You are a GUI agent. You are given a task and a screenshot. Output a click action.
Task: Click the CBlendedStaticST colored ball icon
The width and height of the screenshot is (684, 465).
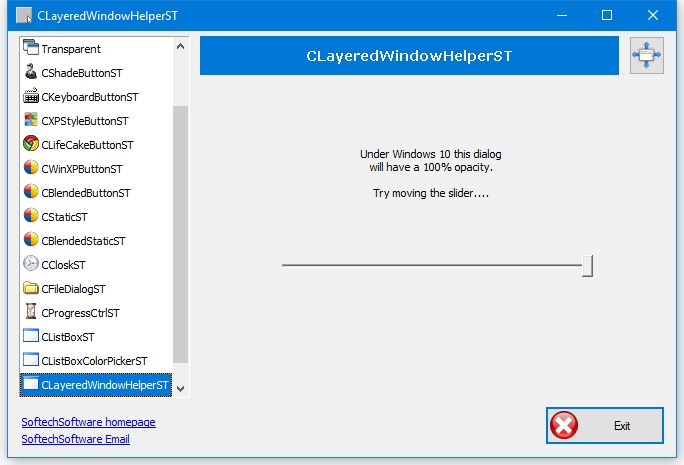(x=31, y=239)
